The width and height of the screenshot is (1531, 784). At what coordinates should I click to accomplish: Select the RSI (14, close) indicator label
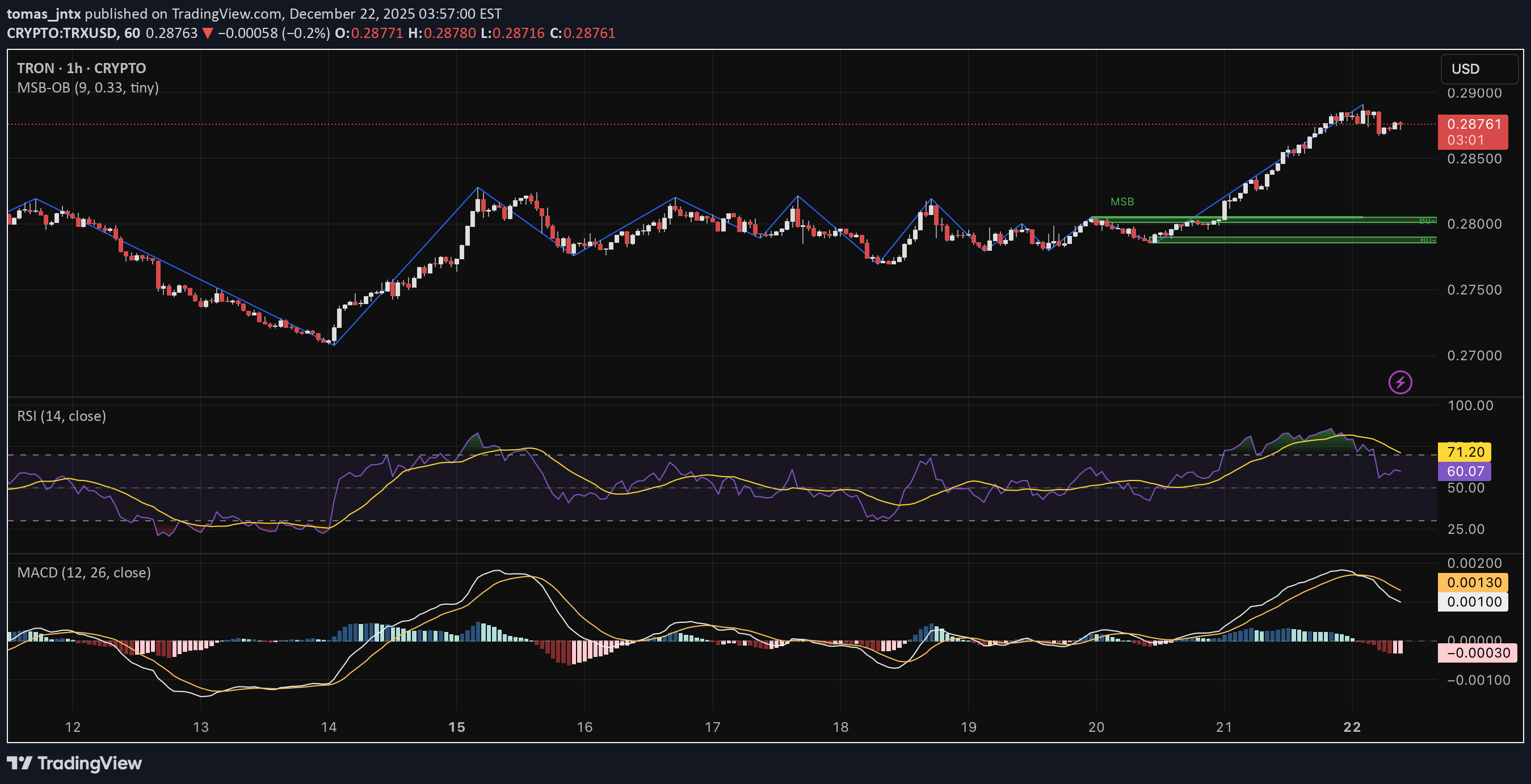click(61, 416)
